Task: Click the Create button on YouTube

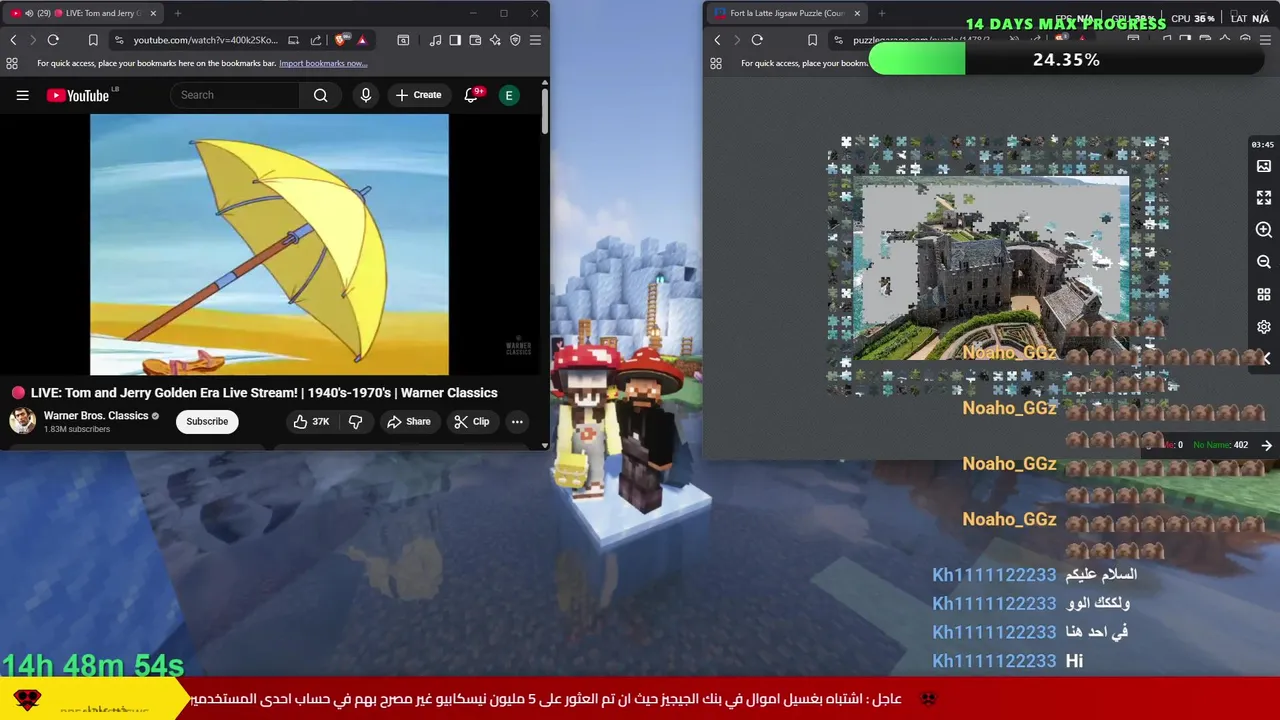Action: 418,95
